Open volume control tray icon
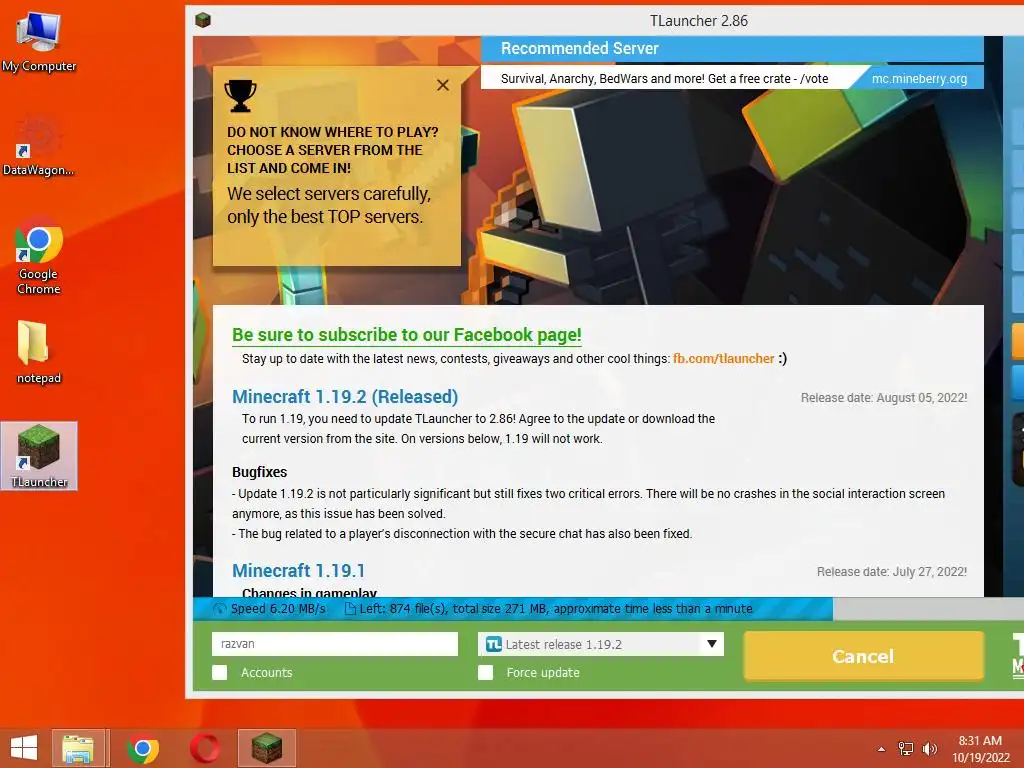The height and width of the screenshot is (768, 1024). click(x=929, y=749)
